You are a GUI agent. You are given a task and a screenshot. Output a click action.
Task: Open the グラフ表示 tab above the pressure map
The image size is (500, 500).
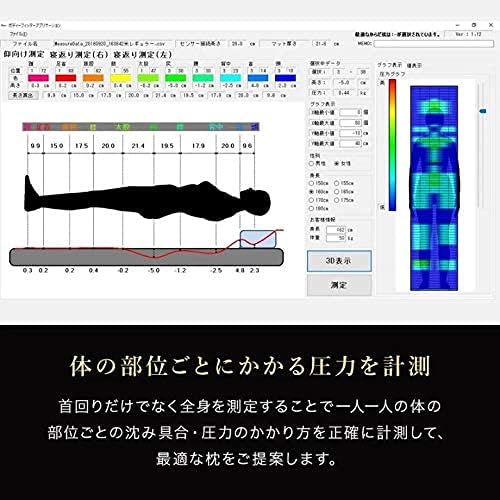389,65
